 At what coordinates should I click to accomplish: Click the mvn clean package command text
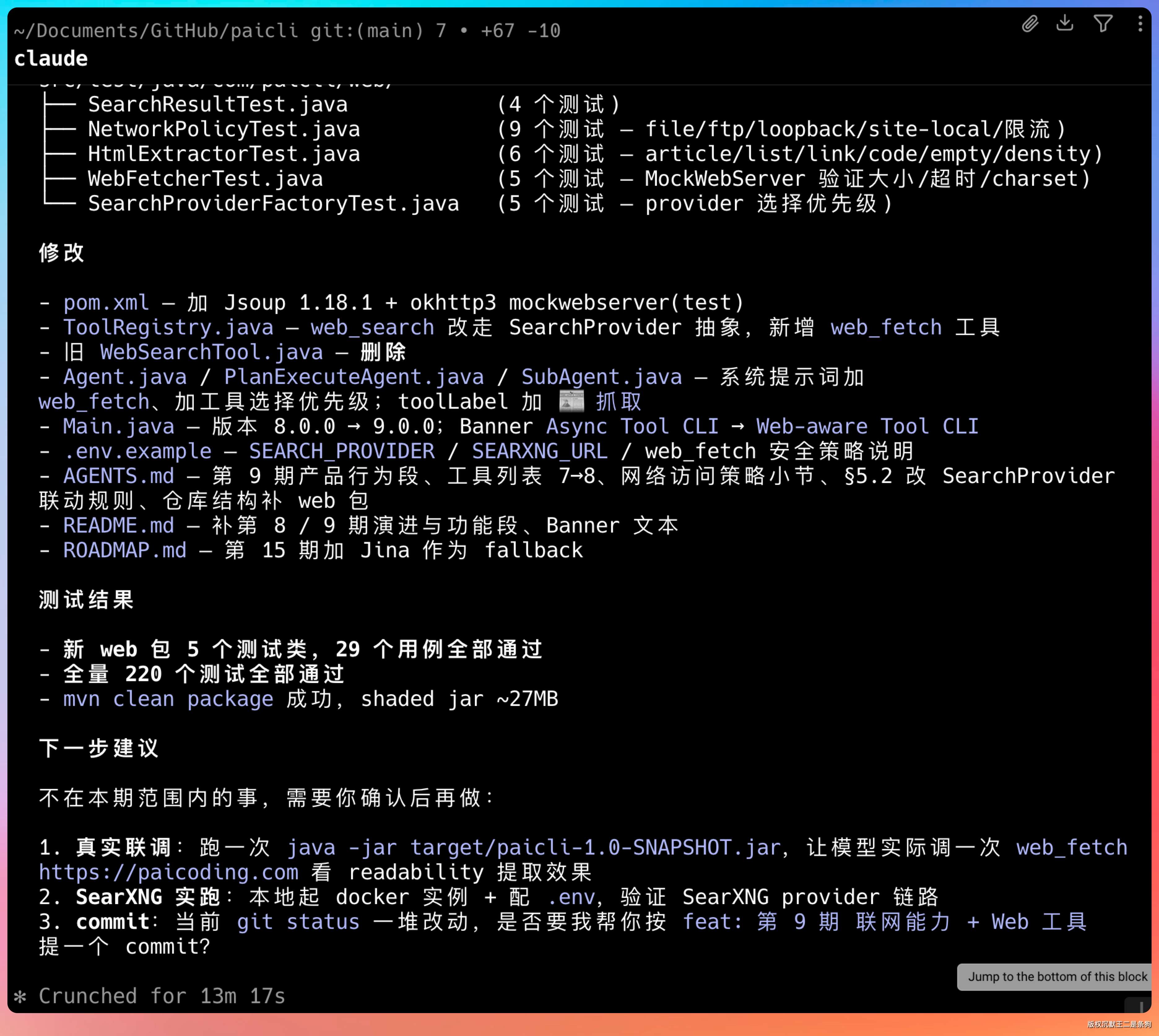(x=168, y=699)
